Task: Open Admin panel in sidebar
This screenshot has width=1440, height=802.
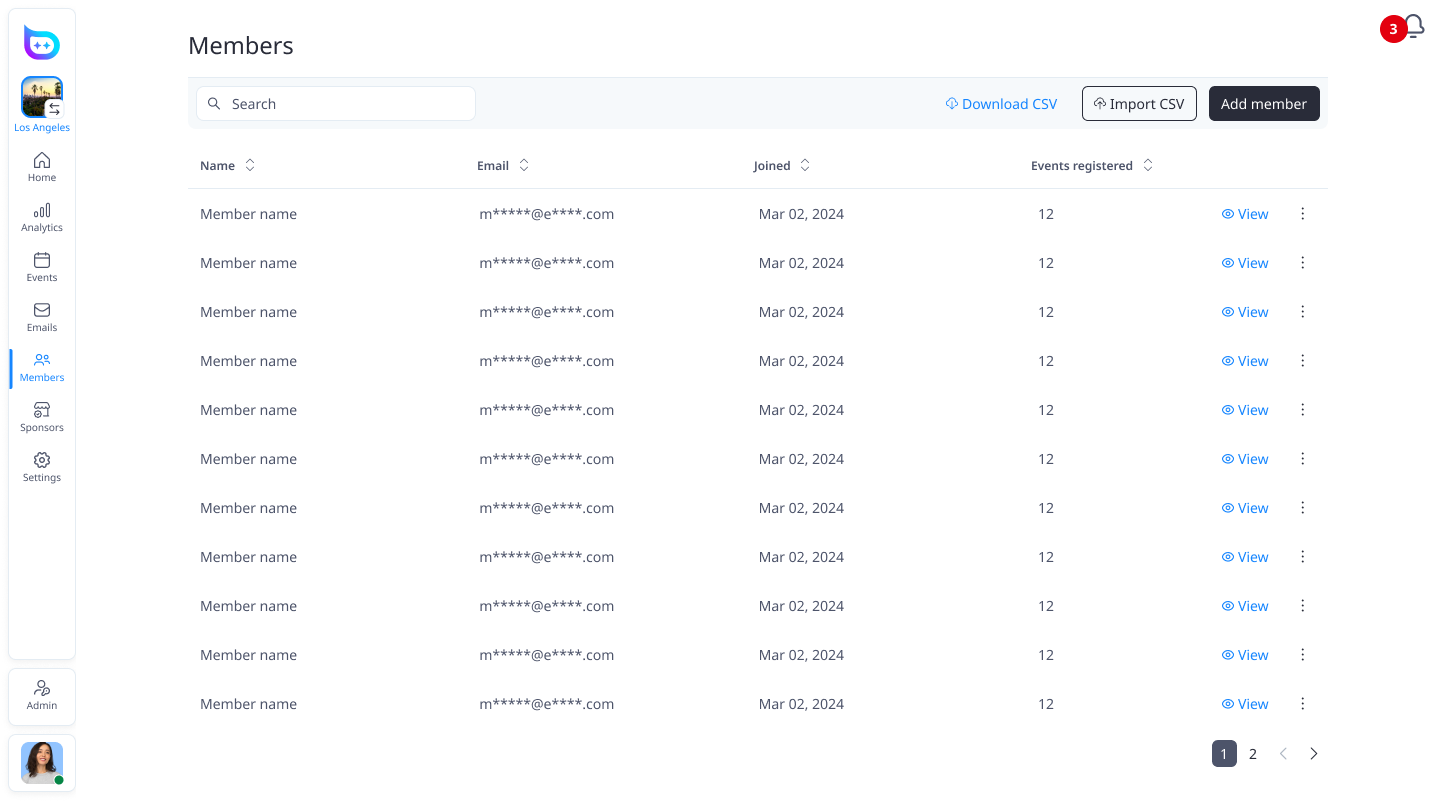Action: [x=42, y=695]
